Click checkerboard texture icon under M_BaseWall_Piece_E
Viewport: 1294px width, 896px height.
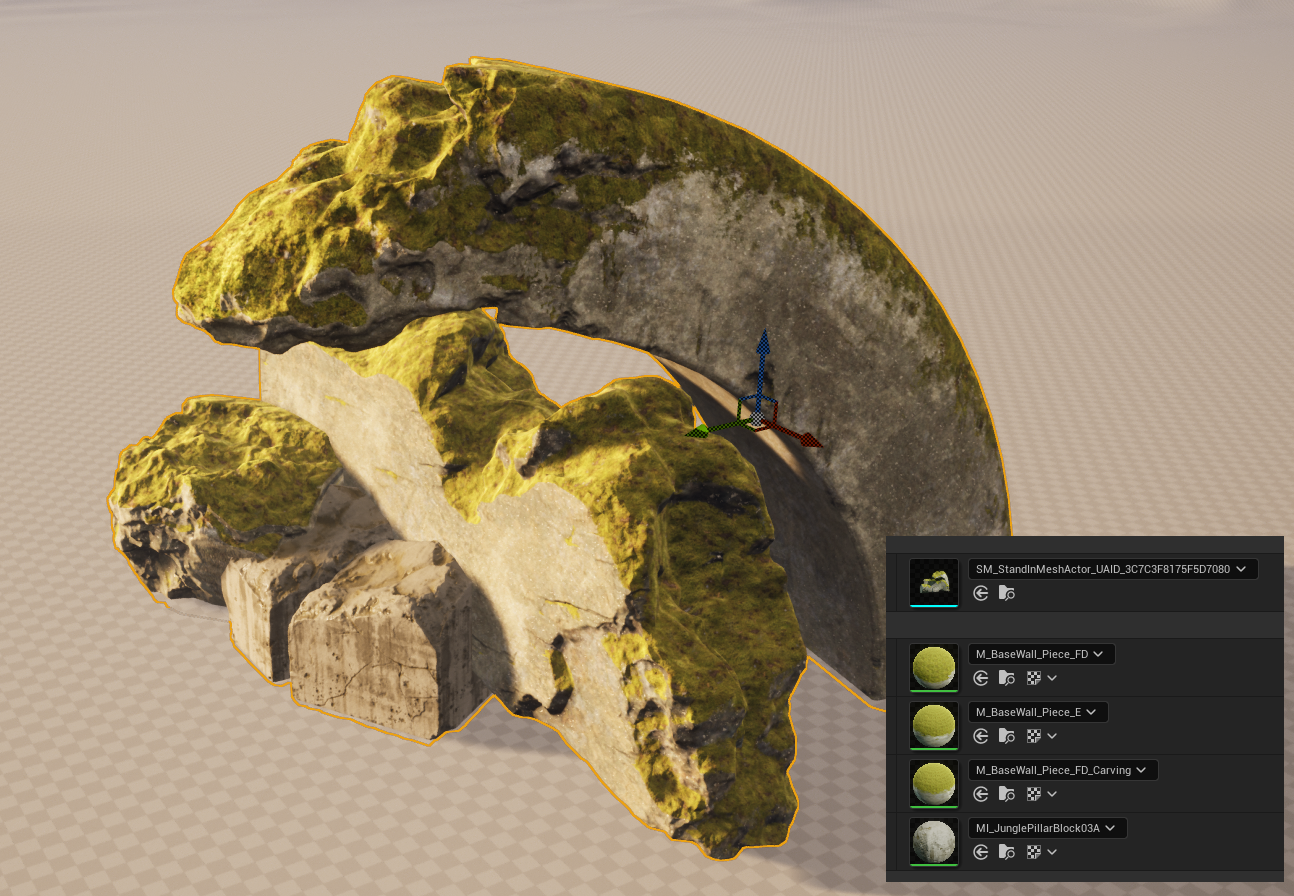1034,736
